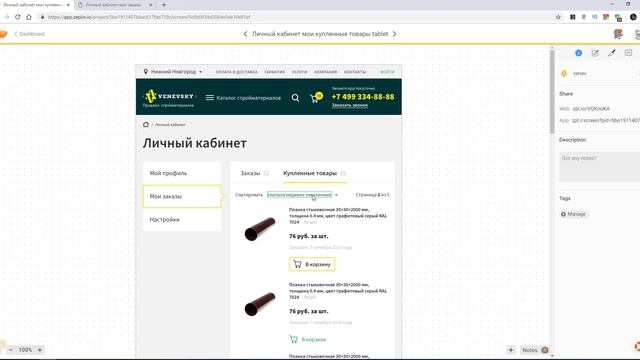
Task: Click the Description notes field
Action: [x=599, y=167]
